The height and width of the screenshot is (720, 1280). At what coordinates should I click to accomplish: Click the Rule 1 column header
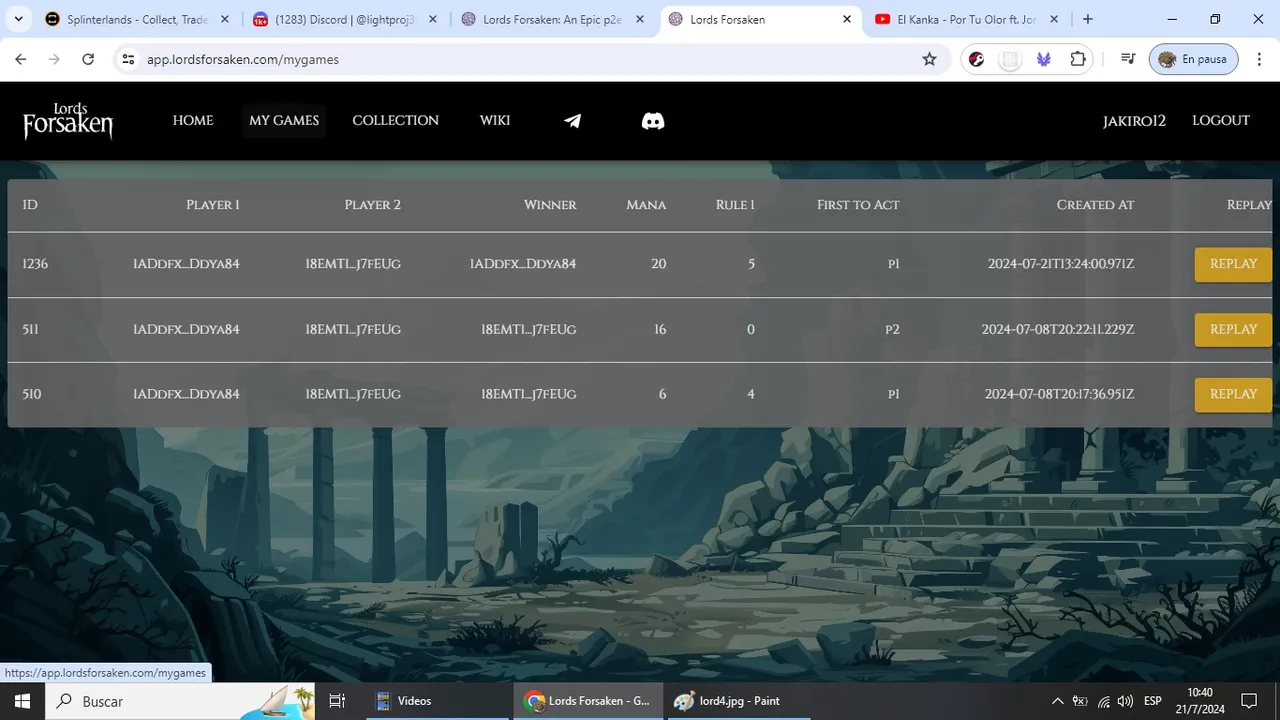735,205
